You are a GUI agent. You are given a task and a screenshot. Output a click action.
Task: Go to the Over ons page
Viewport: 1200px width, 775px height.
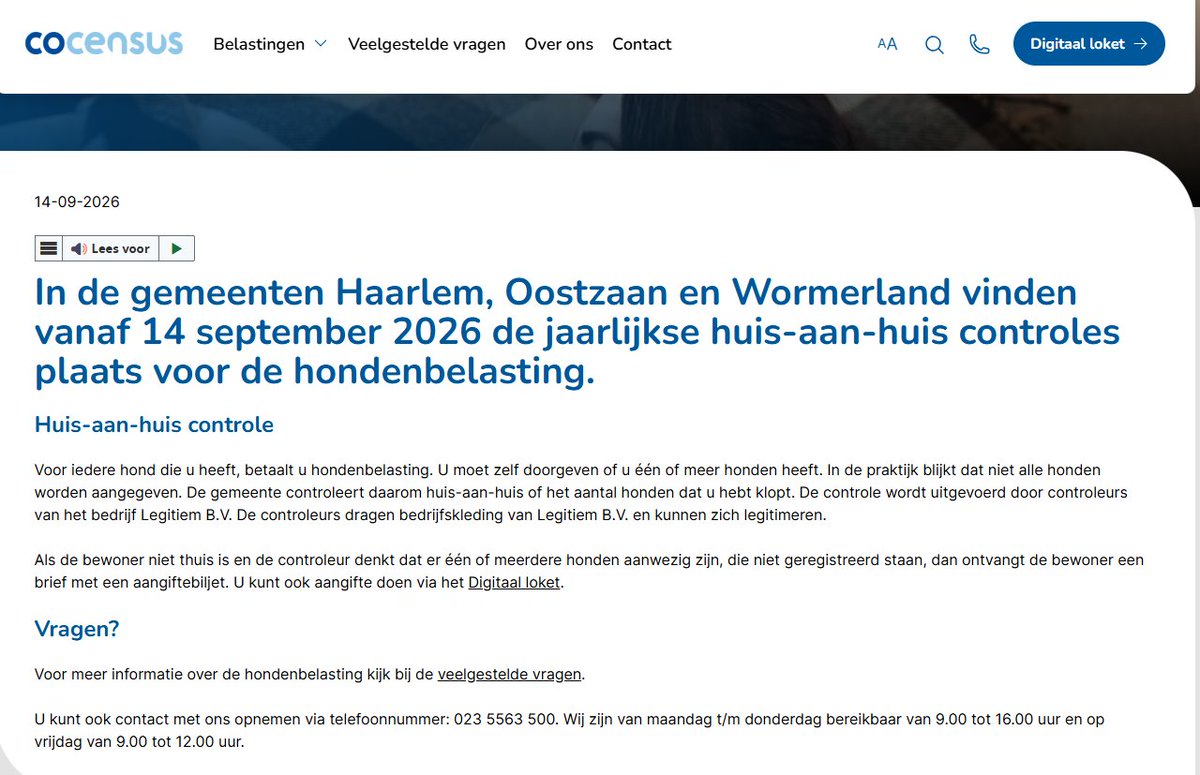coord(559,44)
